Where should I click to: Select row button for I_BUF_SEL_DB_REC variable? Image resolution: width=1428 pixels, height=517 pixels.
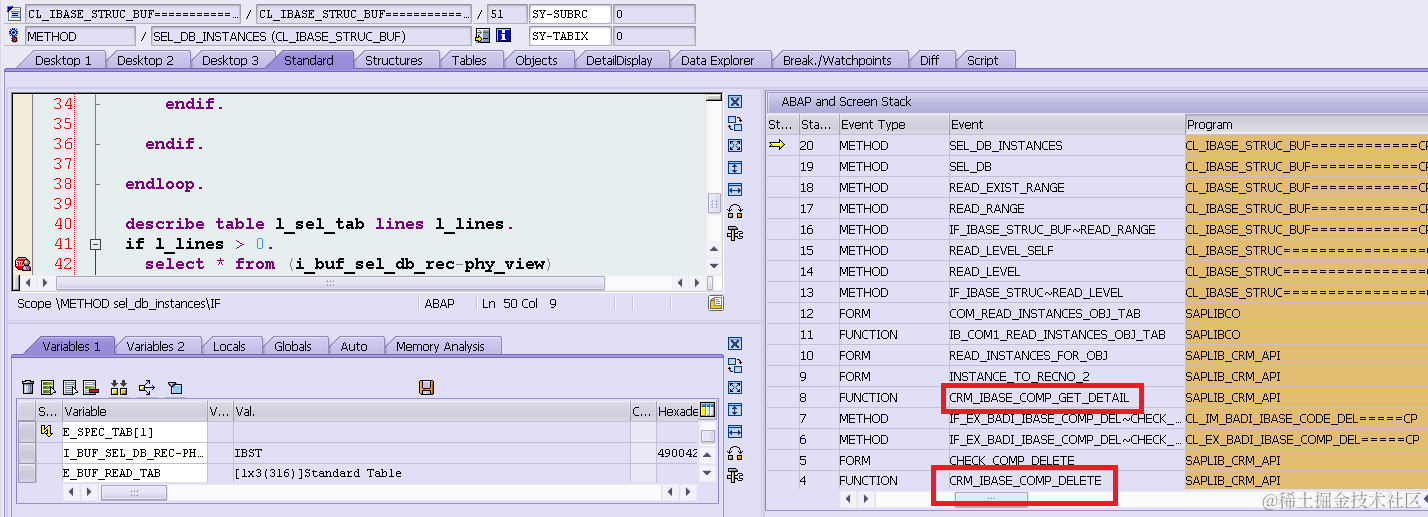tap(27, 452)
